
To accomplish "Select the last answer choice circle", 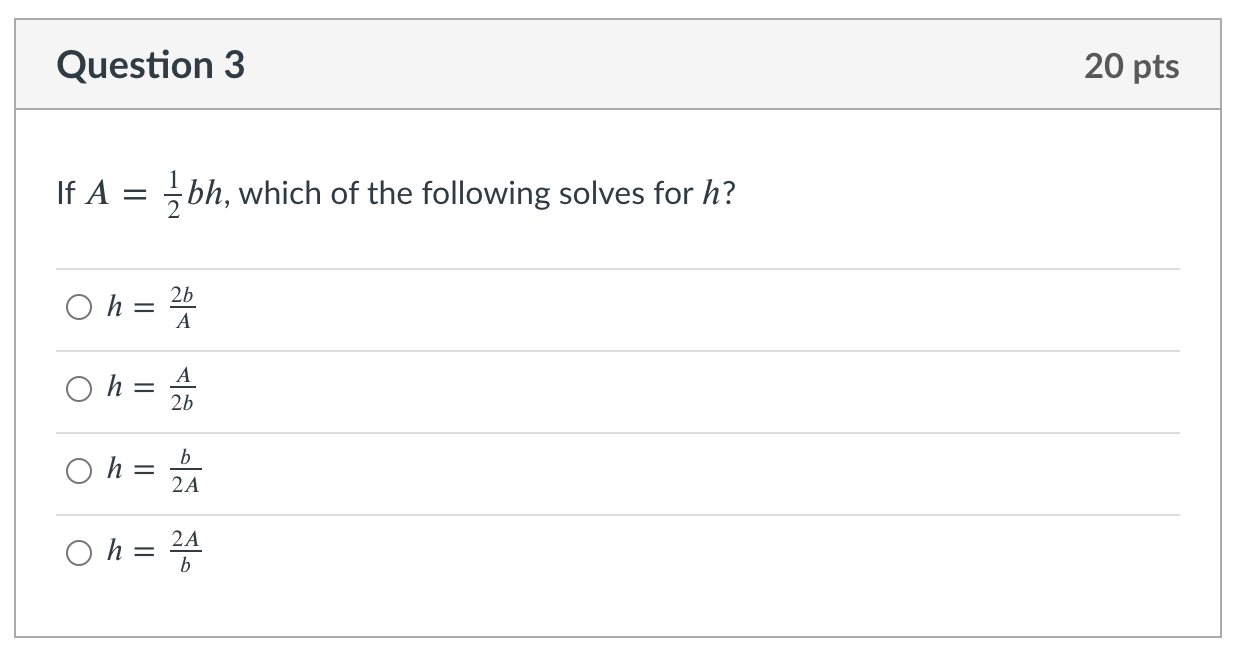I will pos(78,551).
